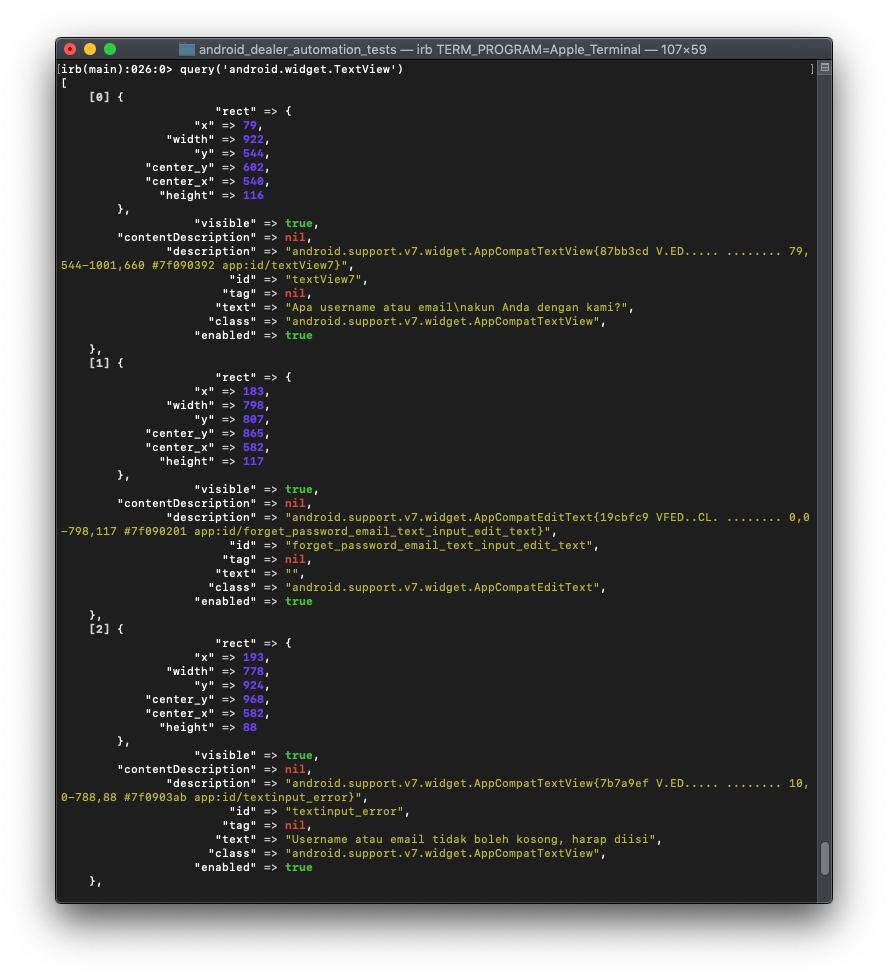Click the height value 88

click(250, 727)
